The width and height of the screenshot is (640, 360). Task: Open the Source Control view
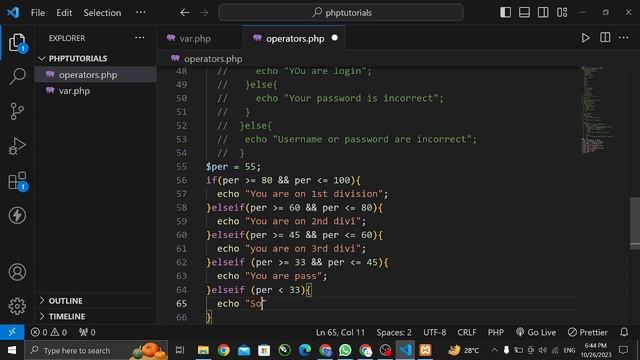(17, 111)
